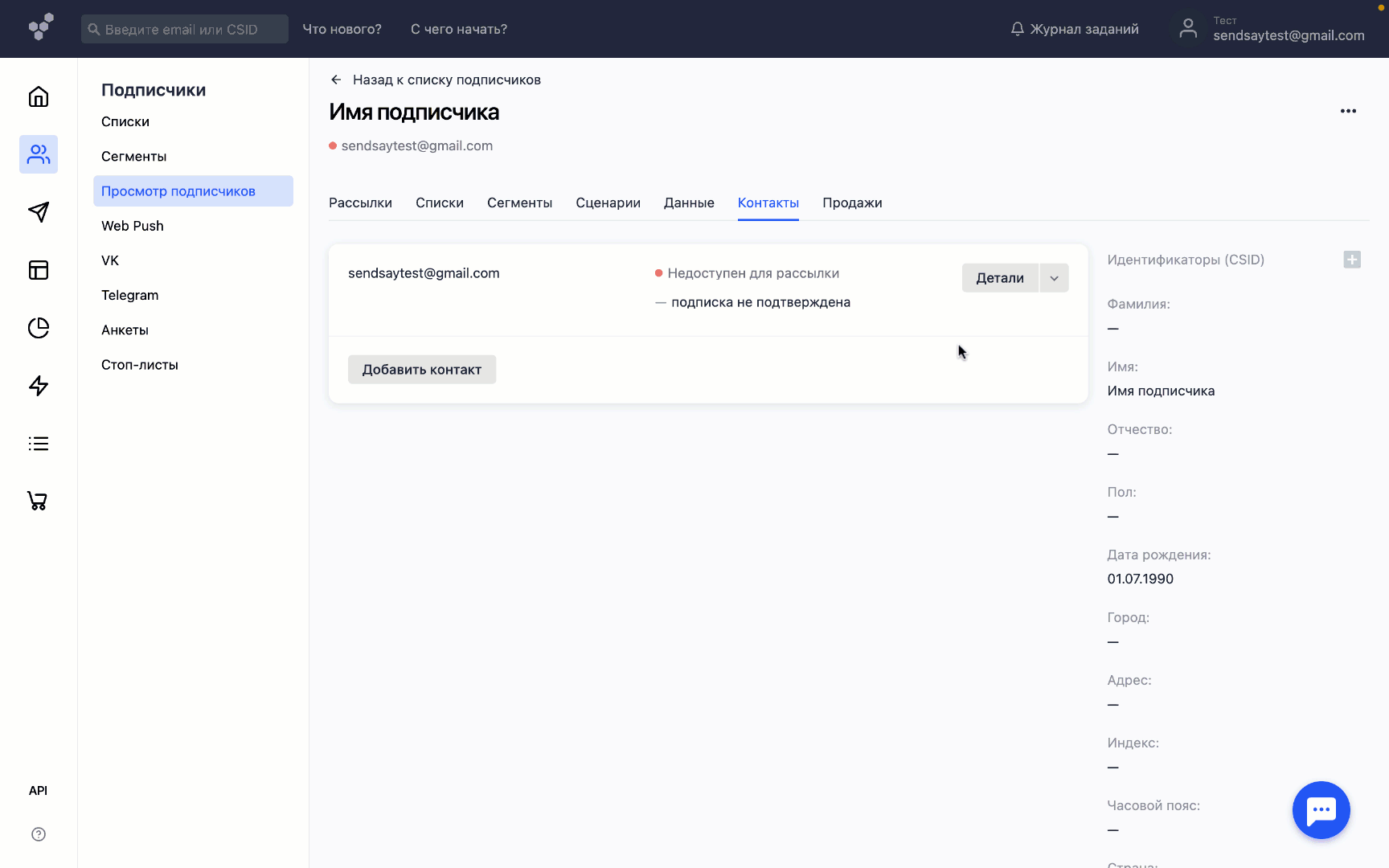Open the shopping cart sidebar icon

(39, 502)
